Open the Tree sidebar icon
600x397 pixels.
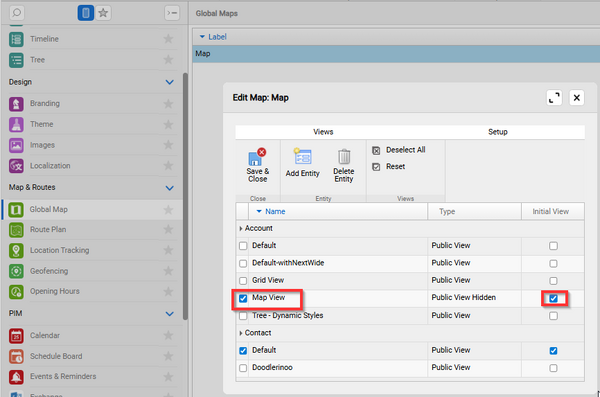click(x=16, y=60)
